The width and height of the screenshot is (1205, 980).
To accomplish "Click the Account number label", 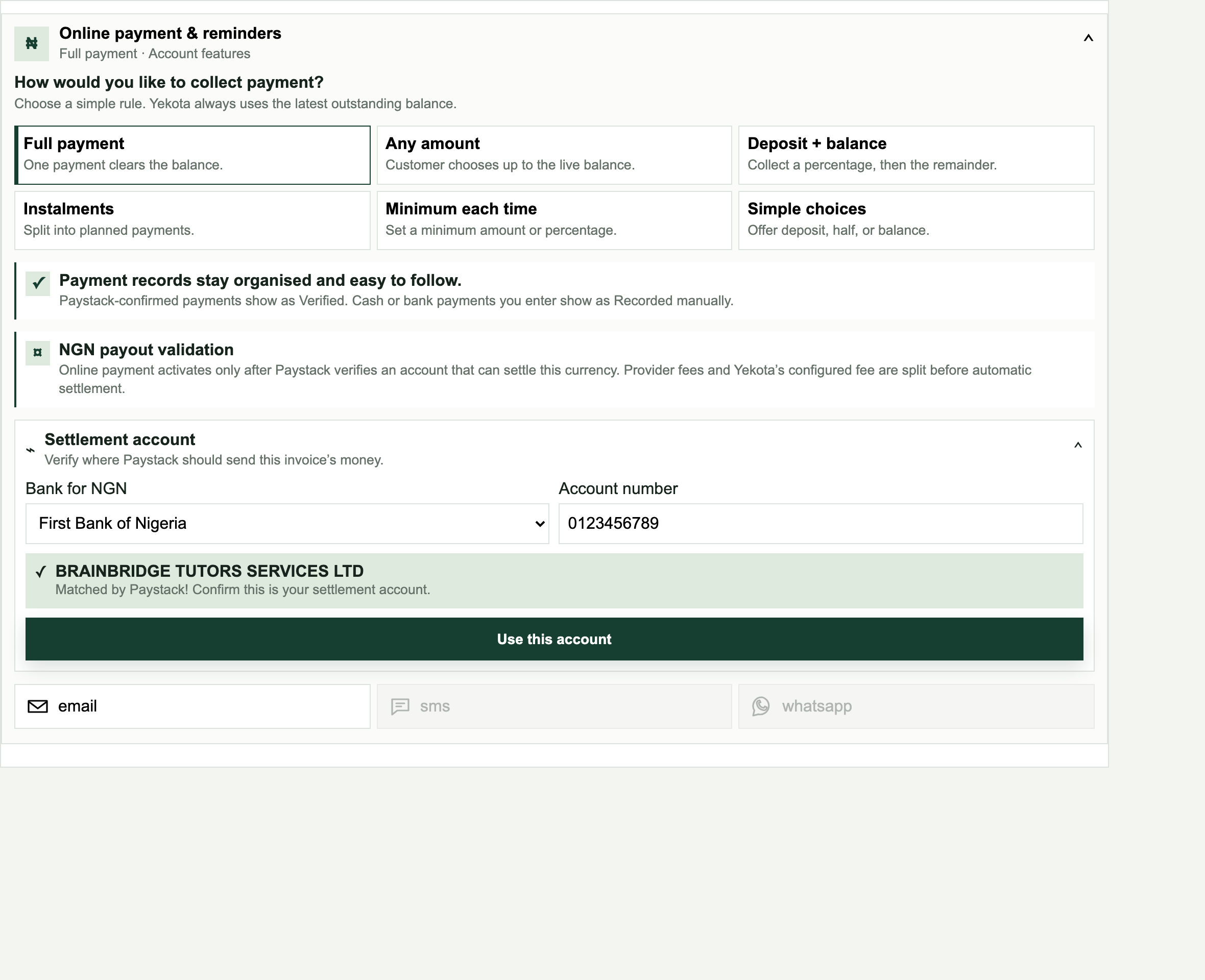I will click(618, 488).
